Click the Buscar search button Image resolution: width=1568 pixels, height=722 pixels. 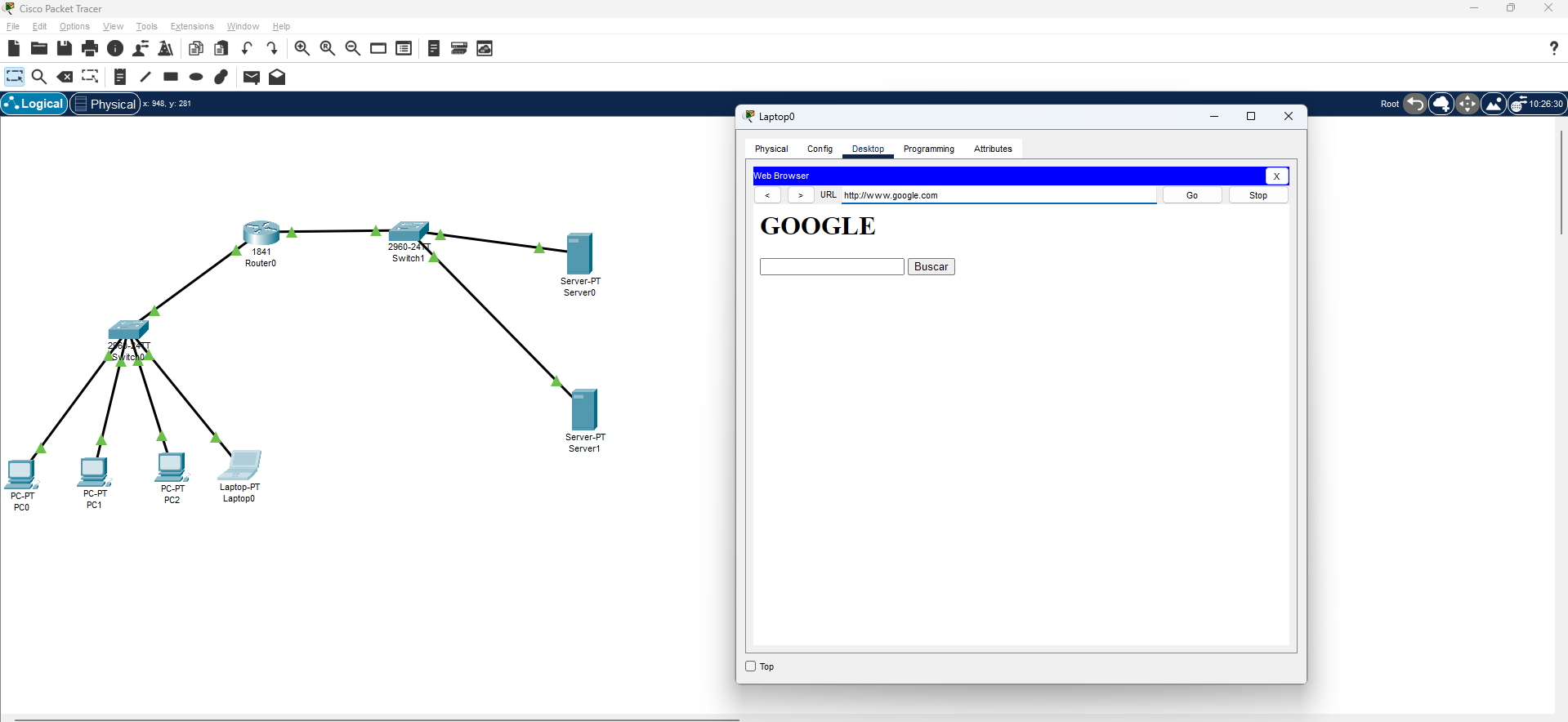[931, 267]
